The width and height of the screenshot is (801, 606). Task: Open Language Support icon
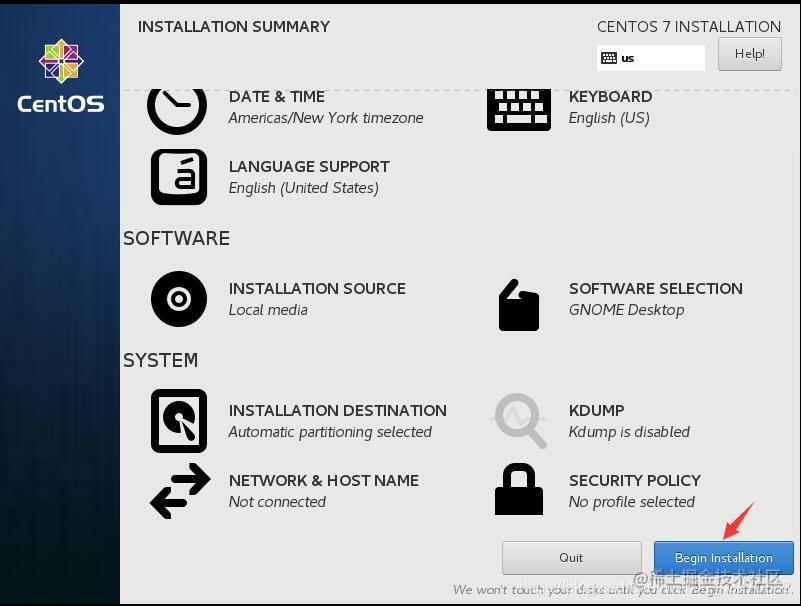[179, 177]
